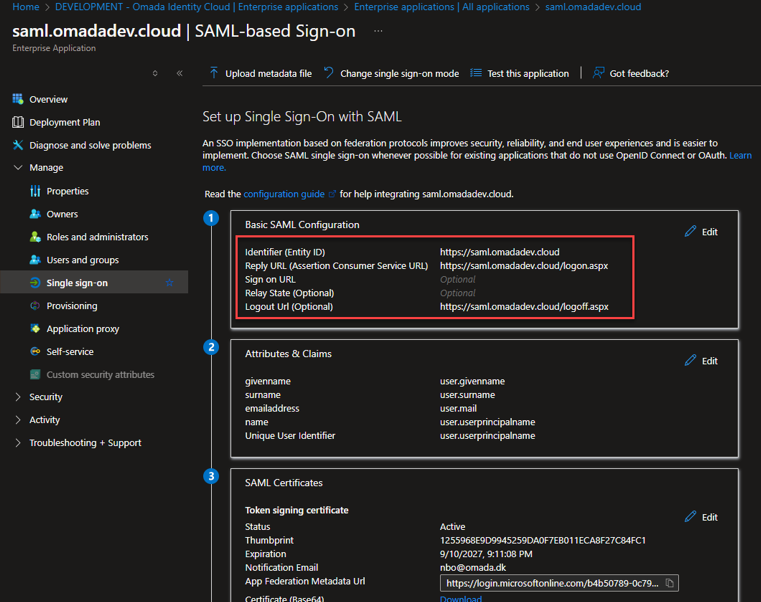The image size is (761, 602).
Task: Click the user.givenname claim value
Action: coord(472,381)
